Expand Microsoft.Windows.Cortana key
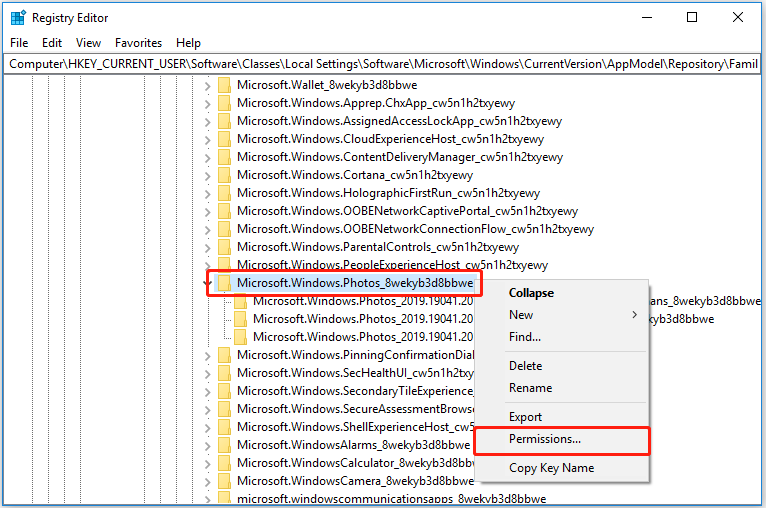 (x=208, y=176)
